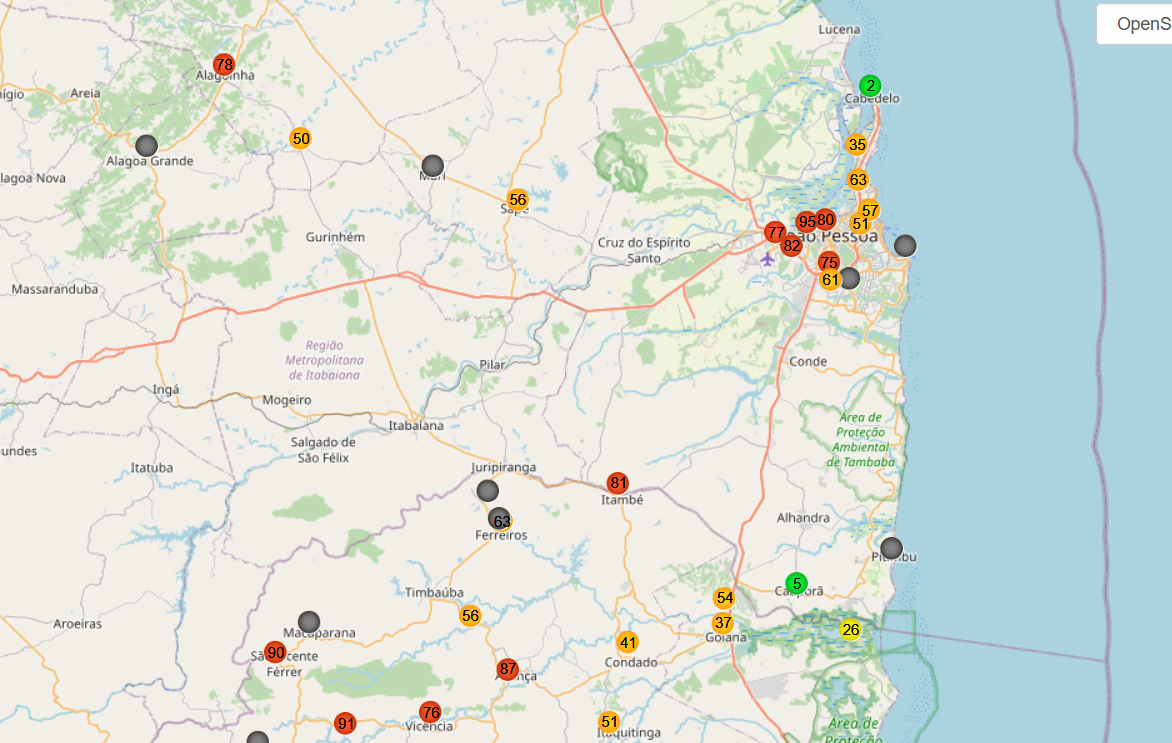Select the orange marker 41 above Condado
The height and width of the screenshot is (743, 1172).
(x=628, y=642)
